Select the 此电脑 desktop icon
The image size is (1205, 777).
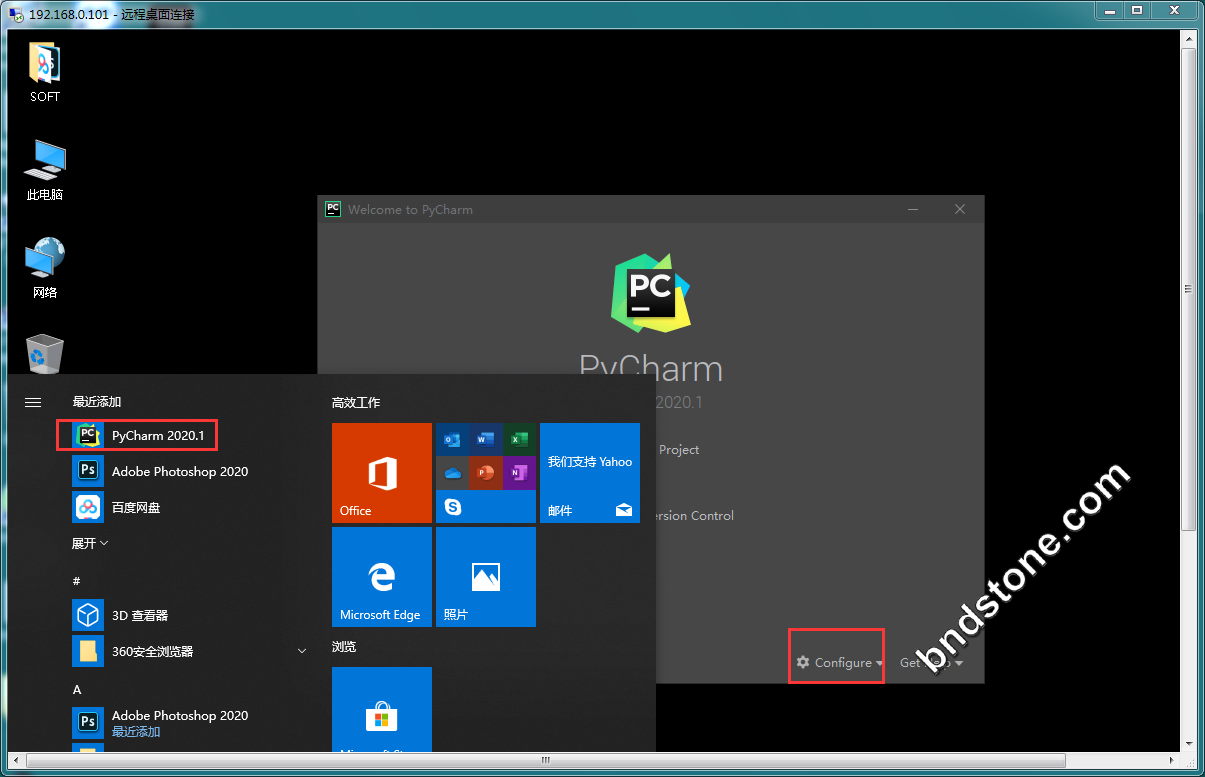(x=45, y=168)
